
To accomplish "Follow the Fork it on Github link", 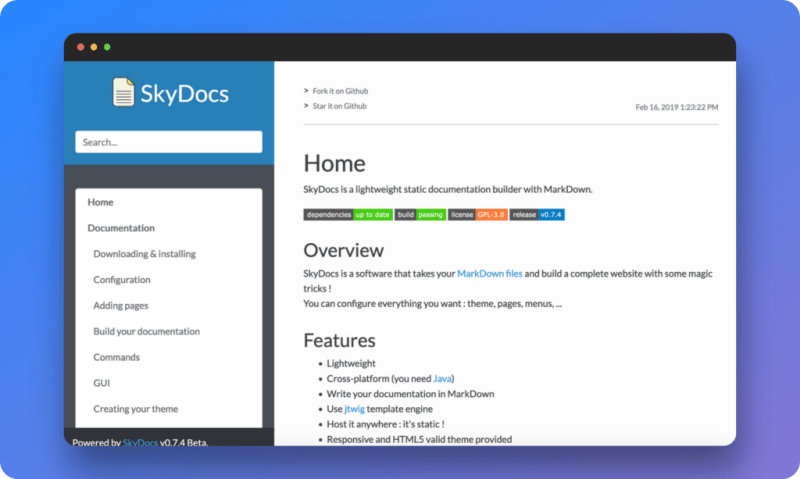I will coord(340,91).
